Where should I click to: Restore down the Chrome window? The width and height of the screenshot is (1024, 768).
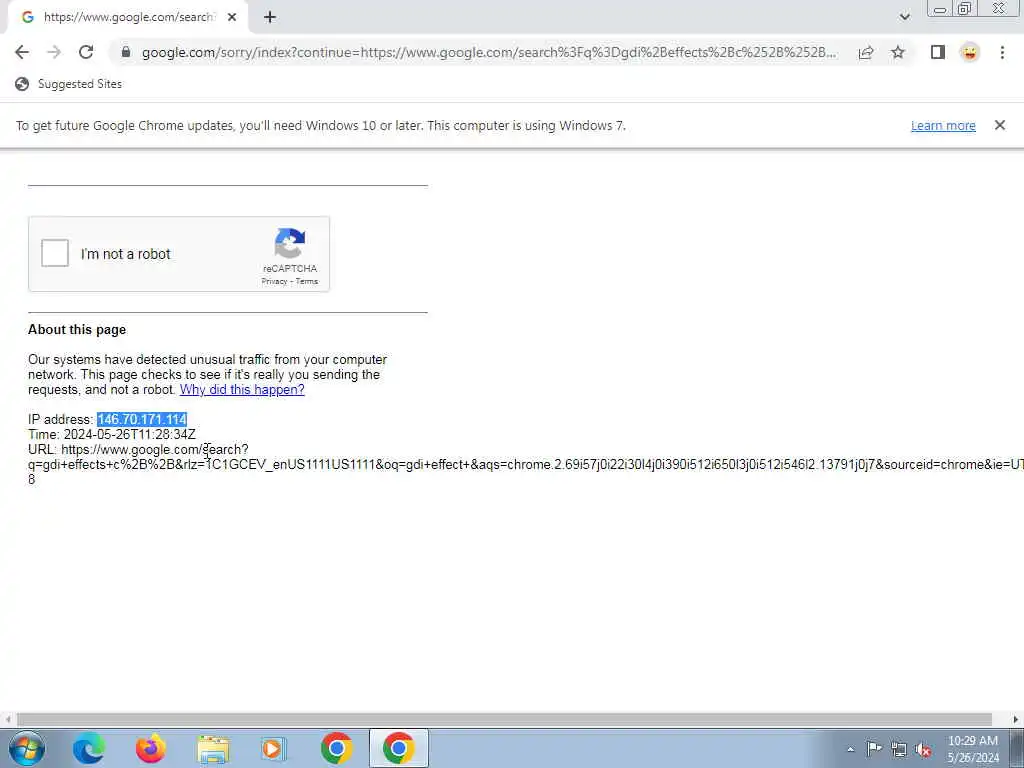tap(965, 8)
